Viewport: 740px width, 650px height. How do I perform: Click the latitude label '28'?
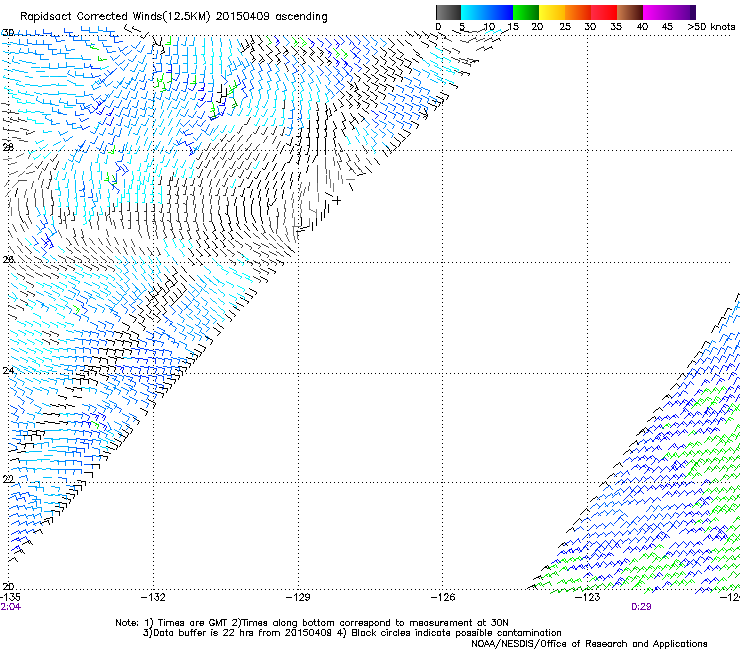click(x=8, y=147)
